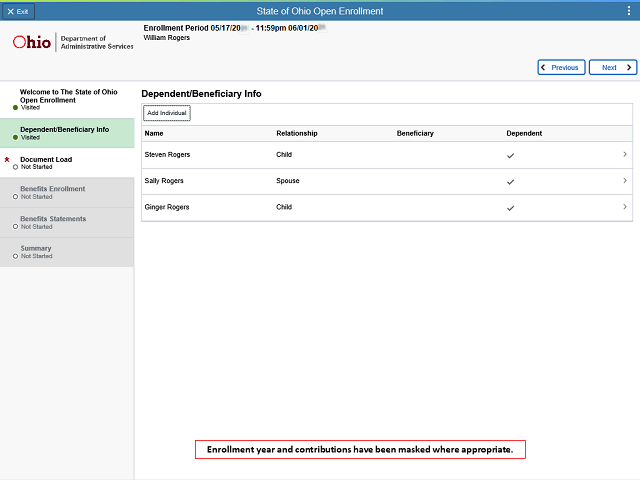Click the dependent checkmark for Steven Rogers
Screen dimensions: 640x480
coord(511,156)
